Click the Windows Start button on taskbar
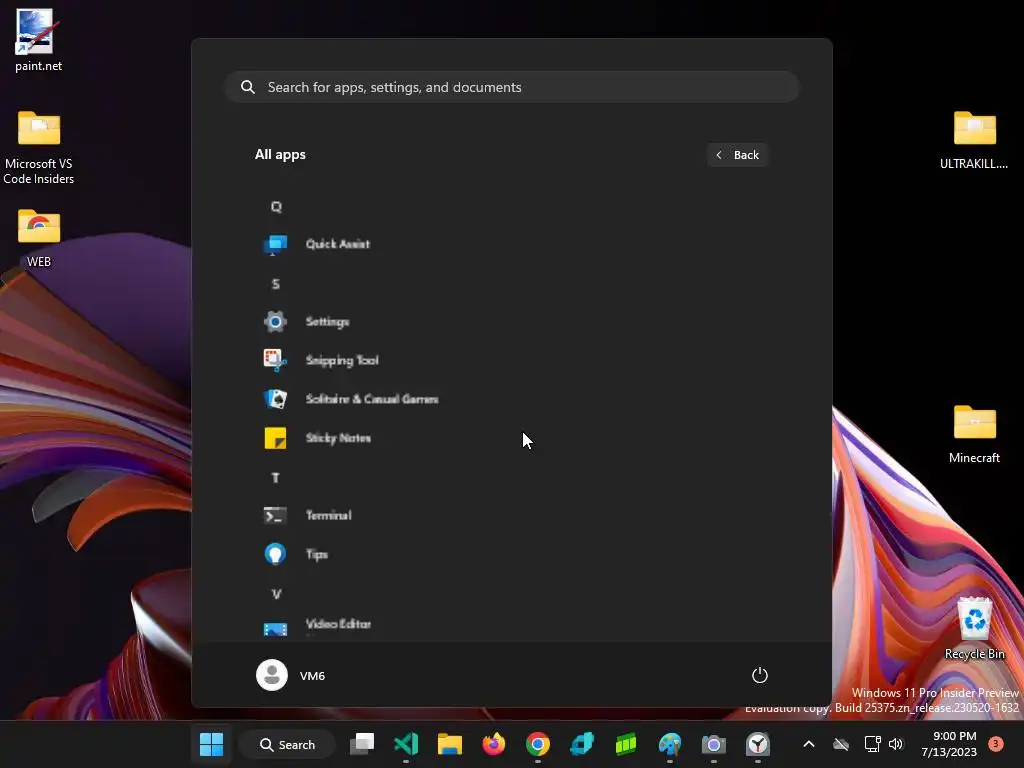Viewport: 1024px width, 768px height. [212, 744]
